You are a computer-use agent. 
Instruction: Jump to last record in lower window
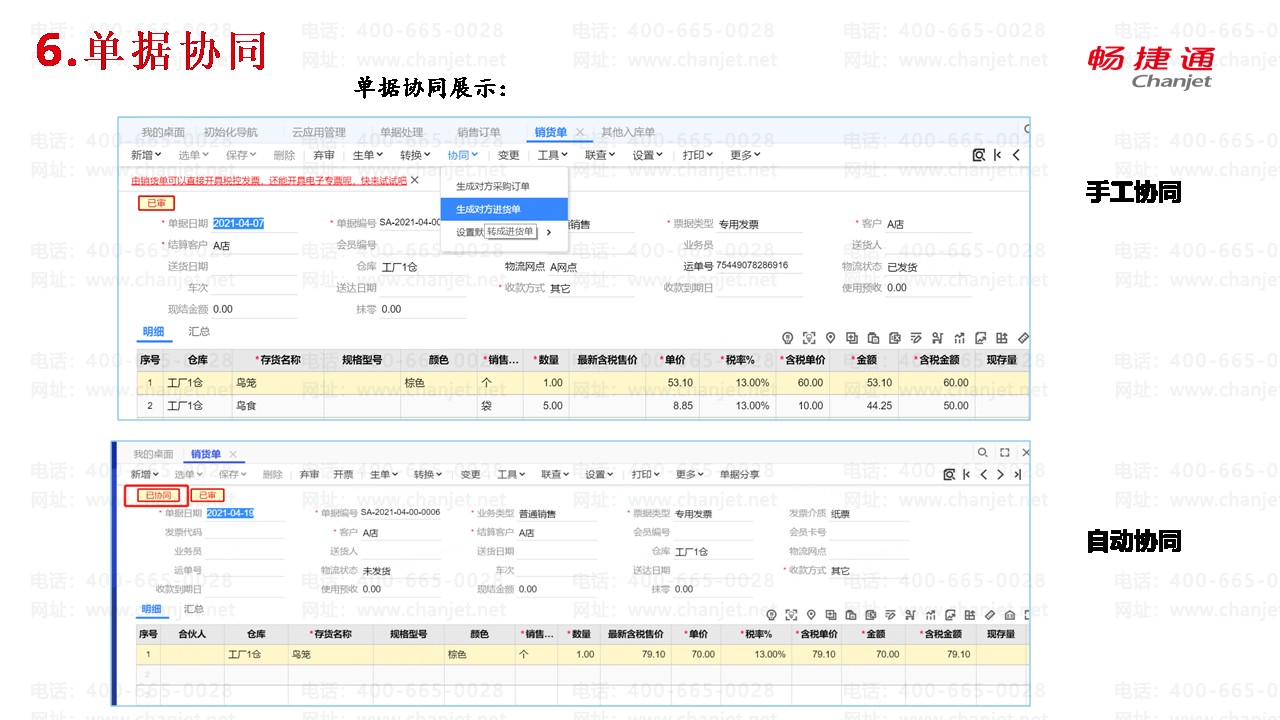click(1018, 474)
